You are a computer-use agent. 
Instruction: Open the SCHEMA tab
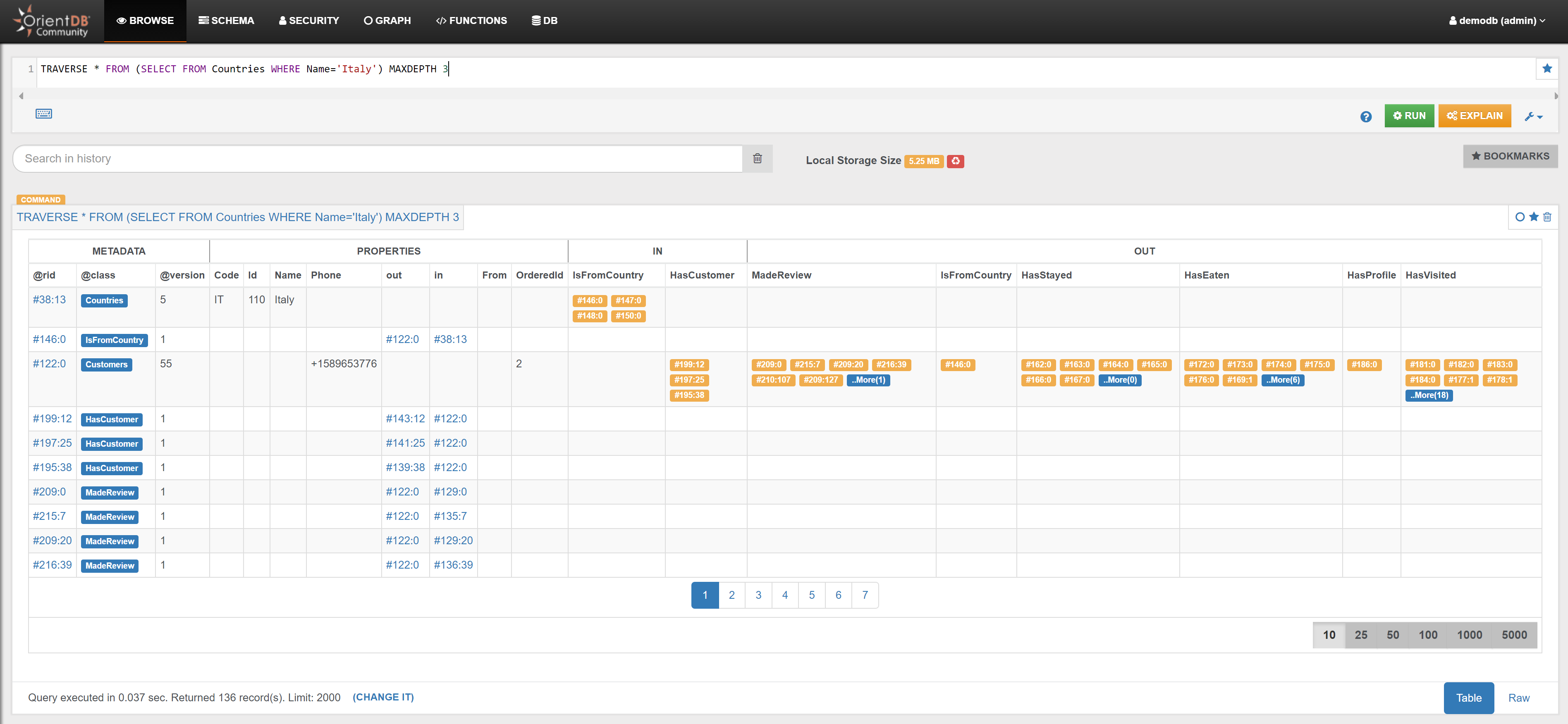(x=226, y=21)
